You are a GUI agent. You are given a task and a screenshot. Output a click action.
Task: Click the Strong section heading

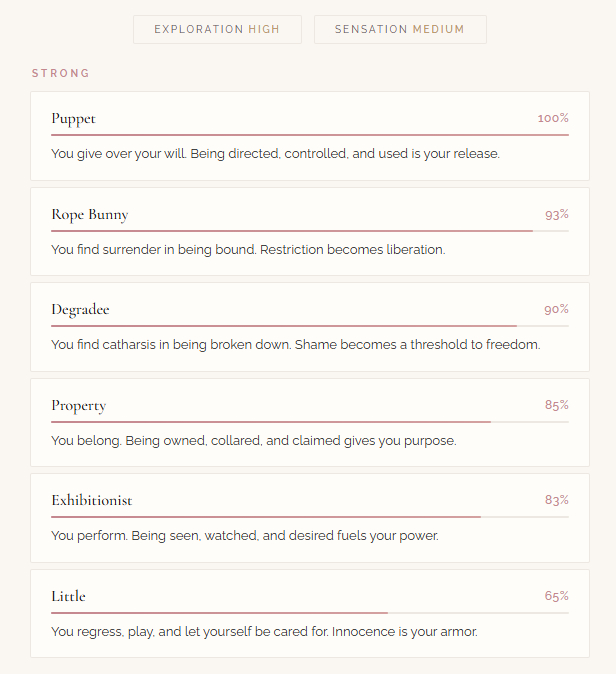click(x=61, y=73)
